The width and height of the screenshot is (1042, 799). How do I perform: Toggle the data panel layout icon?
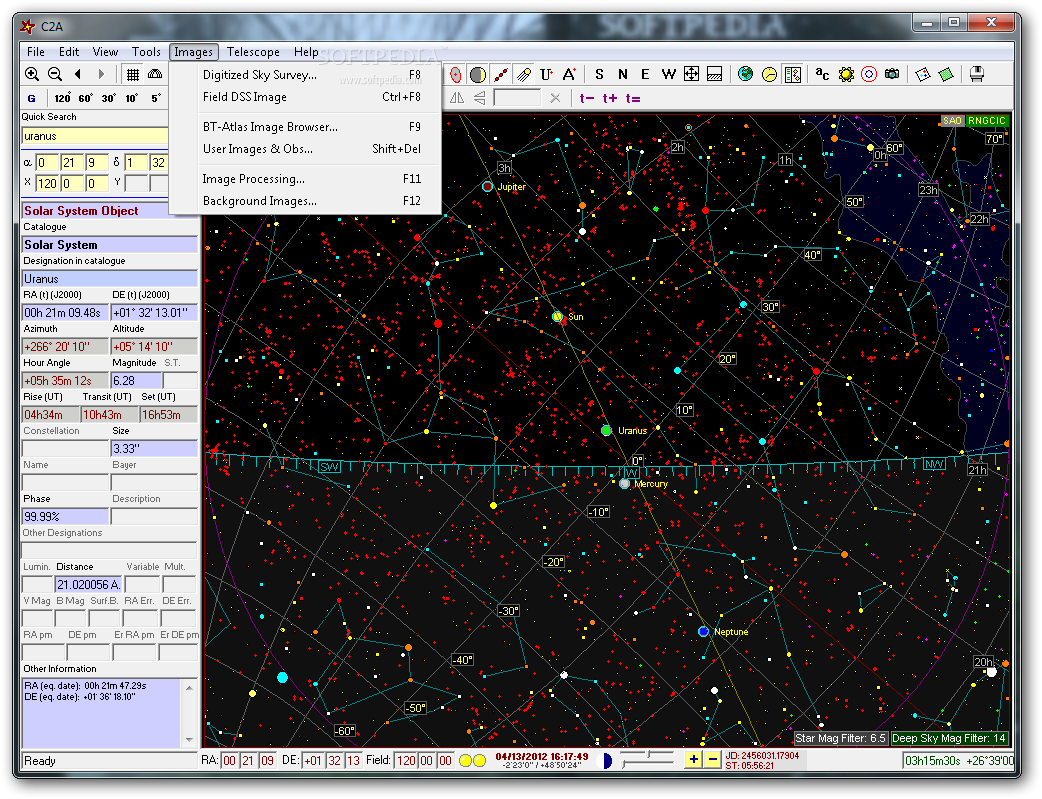(793, 74)
